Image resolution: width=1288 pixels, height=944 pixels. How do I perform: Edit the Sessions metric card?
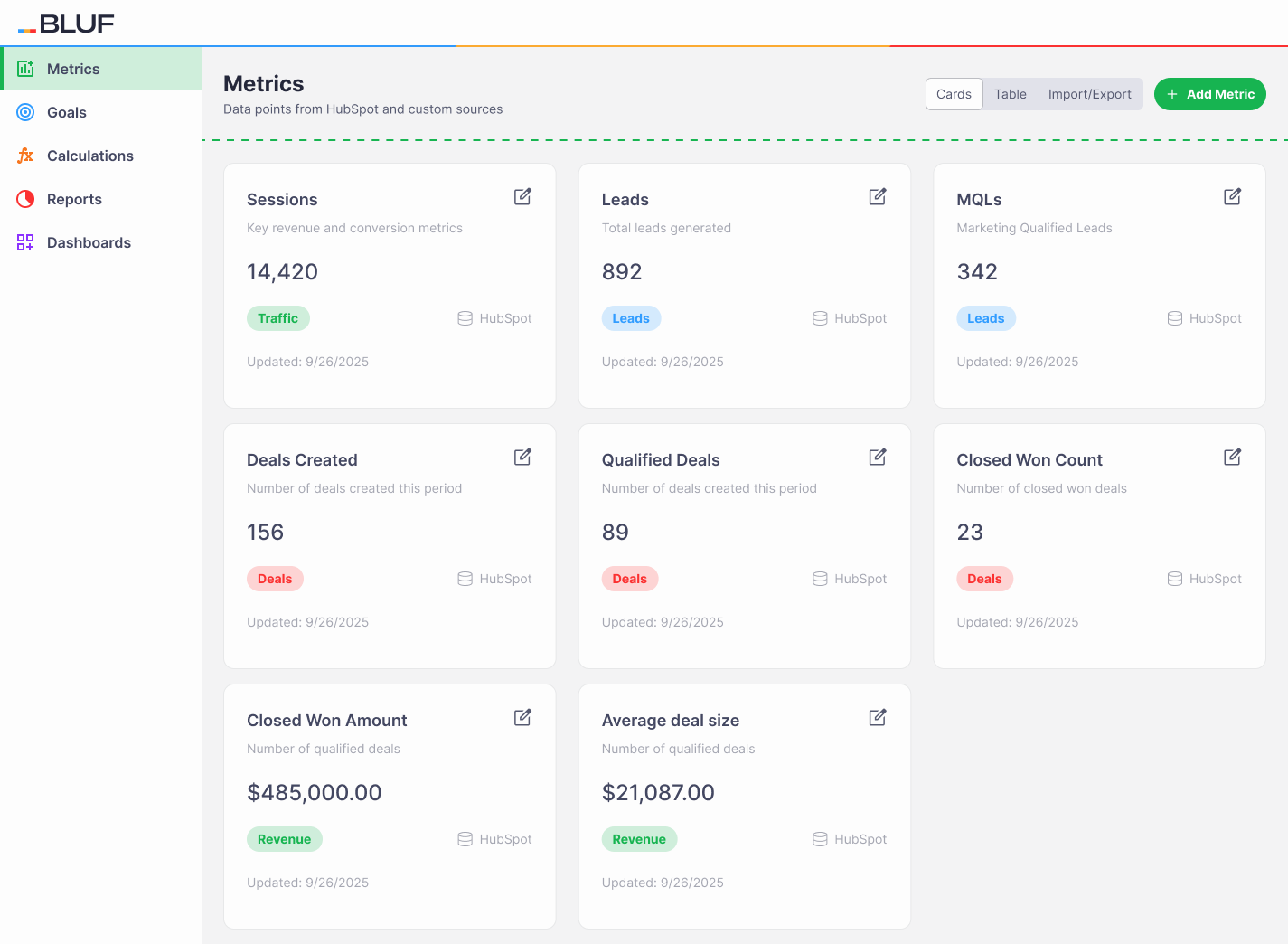click(522, 197)
